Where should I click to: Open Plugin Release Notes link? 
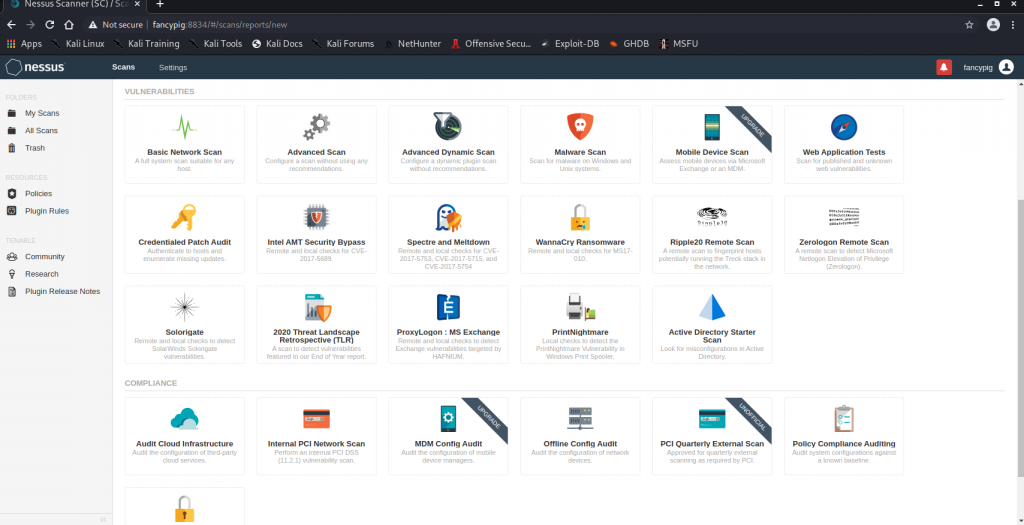coord(63,291)
